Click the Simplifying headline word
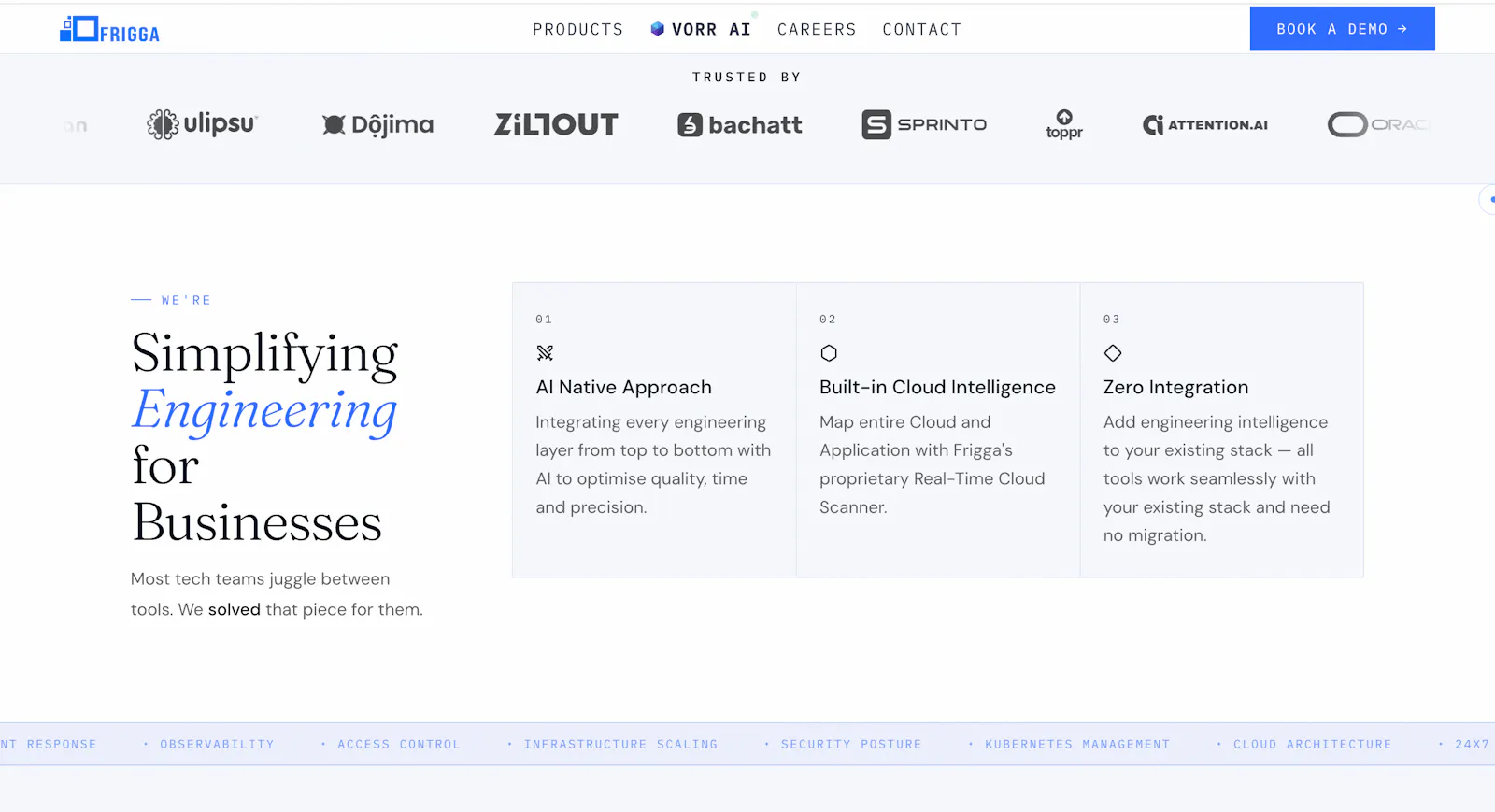This screenshot has width=1495, height=812. tap(265, 355)
